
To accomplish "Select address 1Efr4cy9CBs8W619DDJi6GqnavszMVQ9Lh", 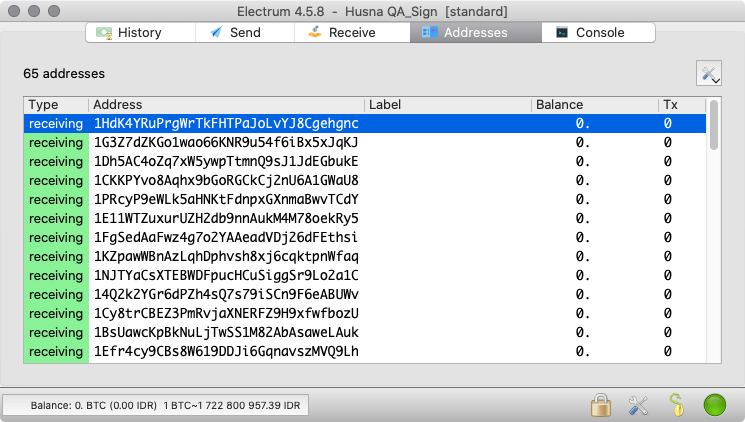I will (226, 352).
